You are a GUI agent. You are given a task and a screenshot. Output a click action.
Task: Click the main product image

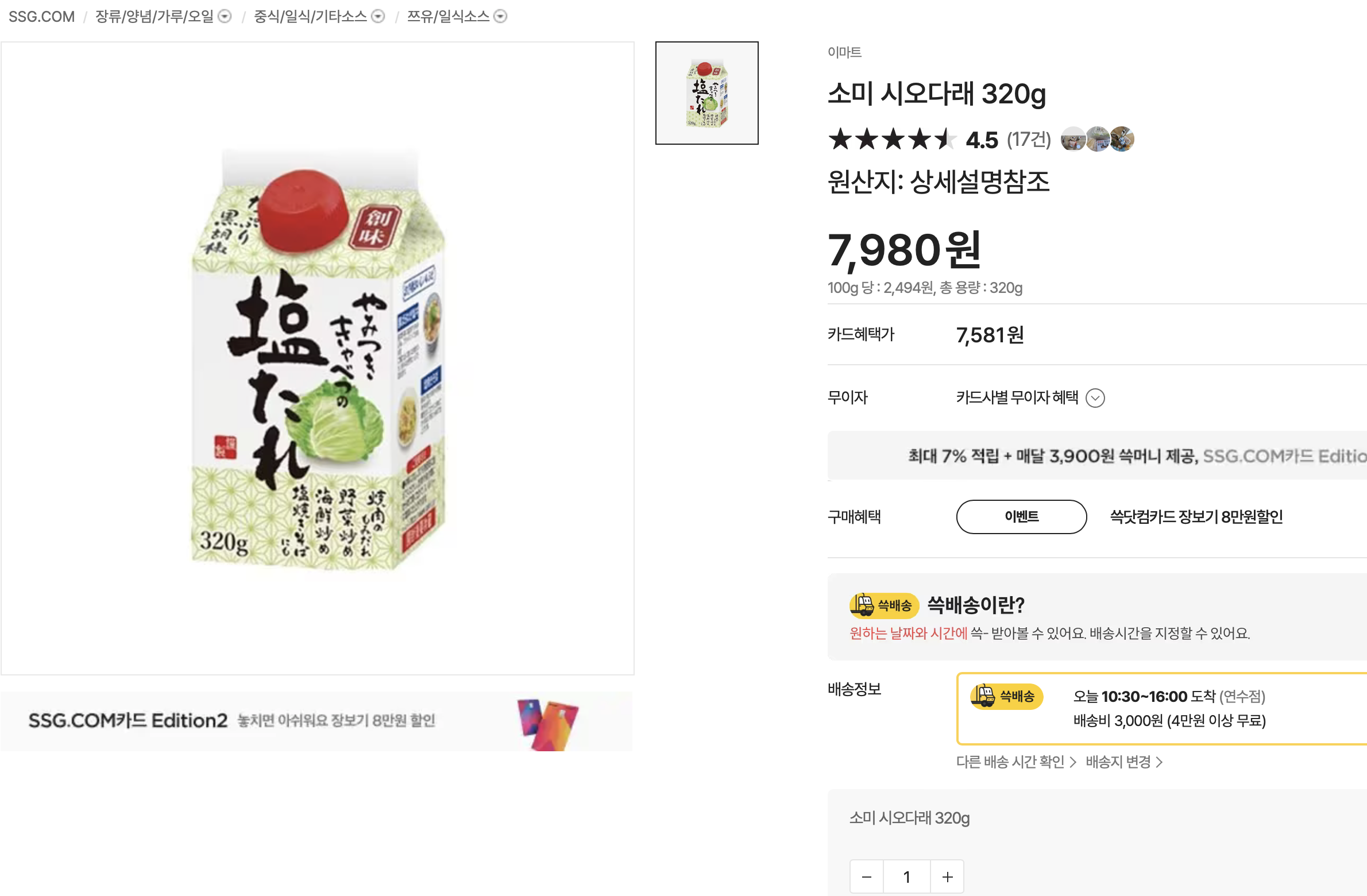(x=318, y=358)
